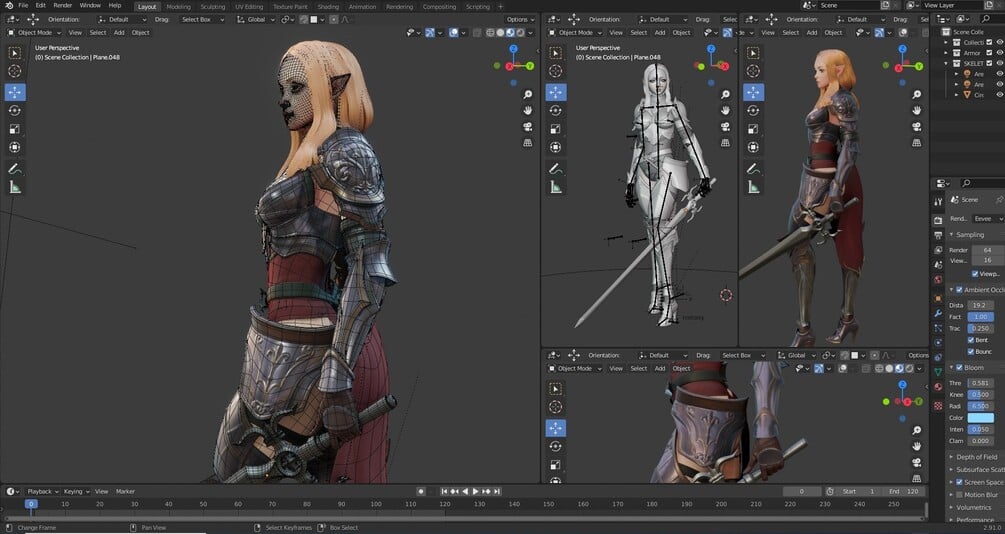Open the Texture checker properties tab

pyautogui.click(x=938, y=406)
